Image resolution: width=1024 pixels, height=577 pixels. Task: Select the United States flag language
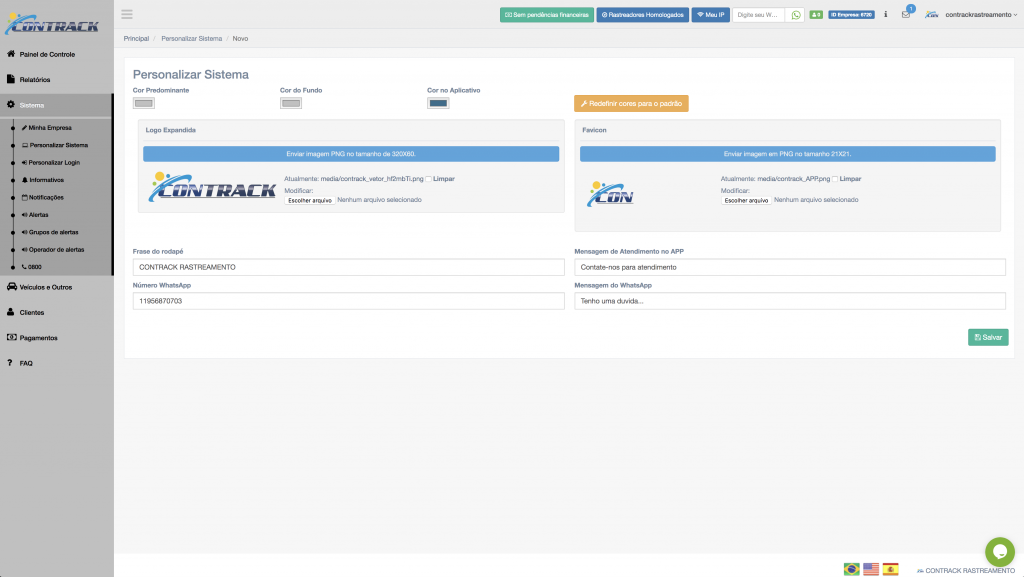[871, 569]
